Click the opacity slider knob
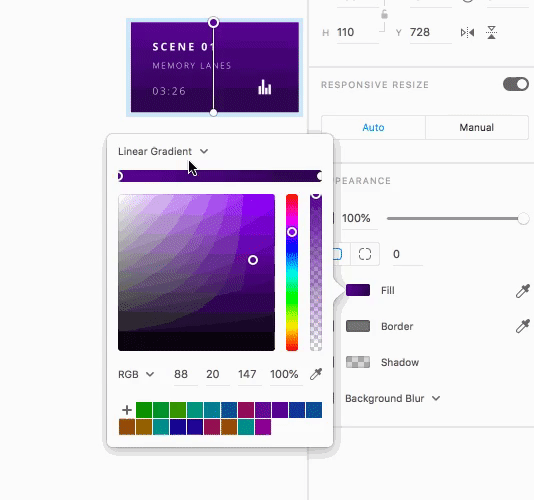This screenshot has width=534, height=500. click(523, 219)
